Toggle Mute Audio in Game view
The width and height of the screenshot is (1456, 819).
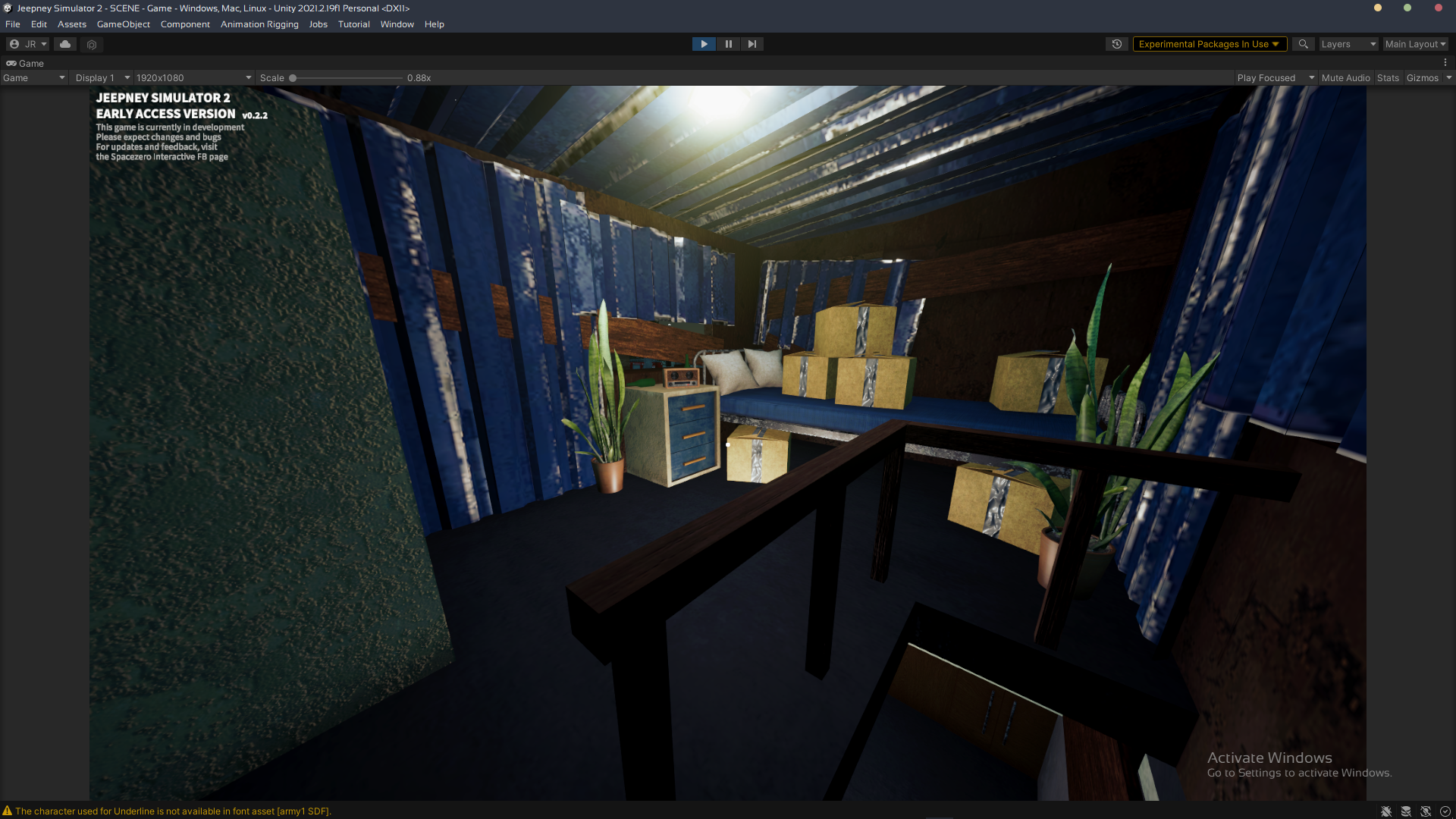pyautogui.click(x=1345, y=78)
